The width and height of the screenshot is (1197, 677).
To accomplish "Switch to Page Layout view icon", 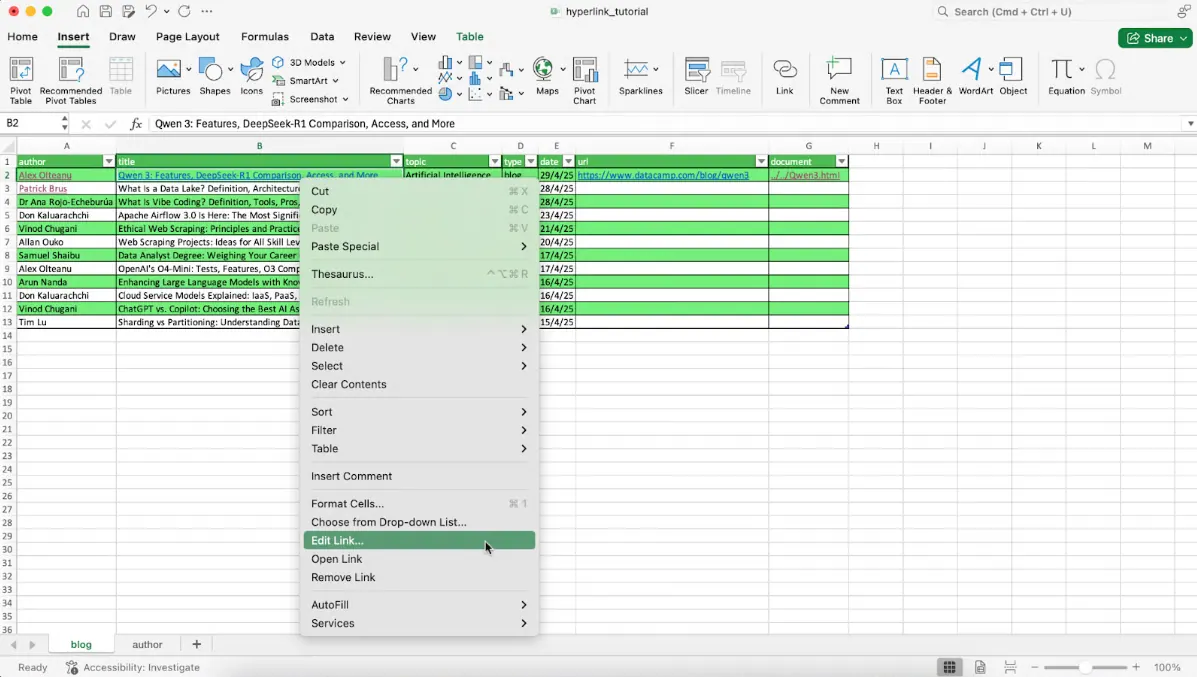I will (x=980, y=667).
